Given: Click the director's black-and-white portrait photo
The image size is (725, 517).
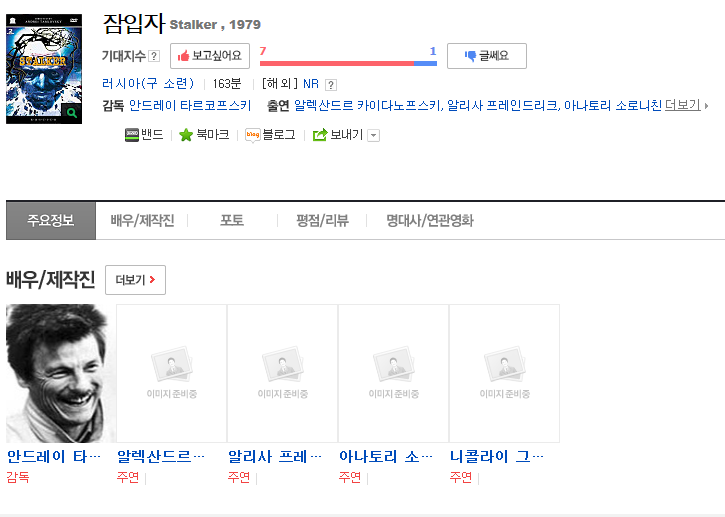Looking at the screenshot, I should pos(61,373).
